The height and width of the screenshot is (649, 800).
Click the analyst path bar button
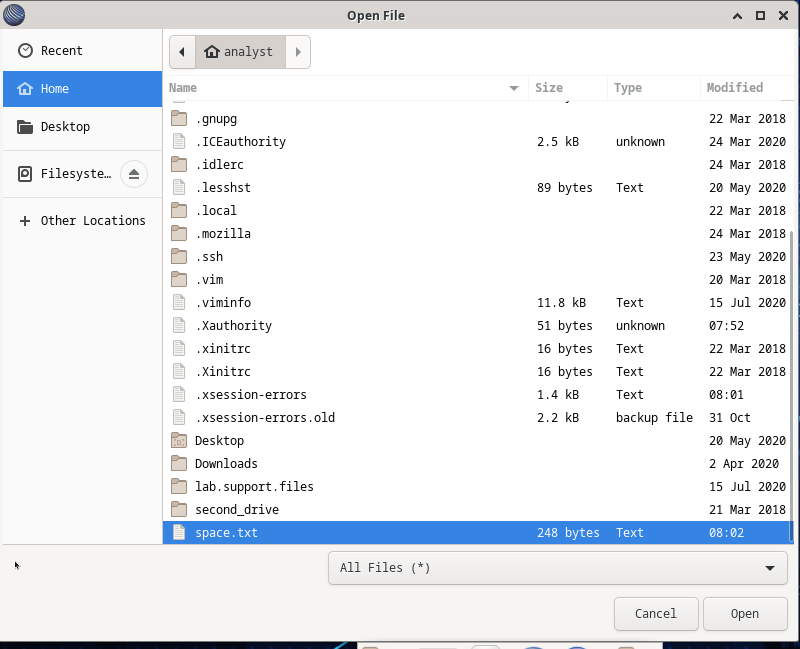[x=240, y=52]
